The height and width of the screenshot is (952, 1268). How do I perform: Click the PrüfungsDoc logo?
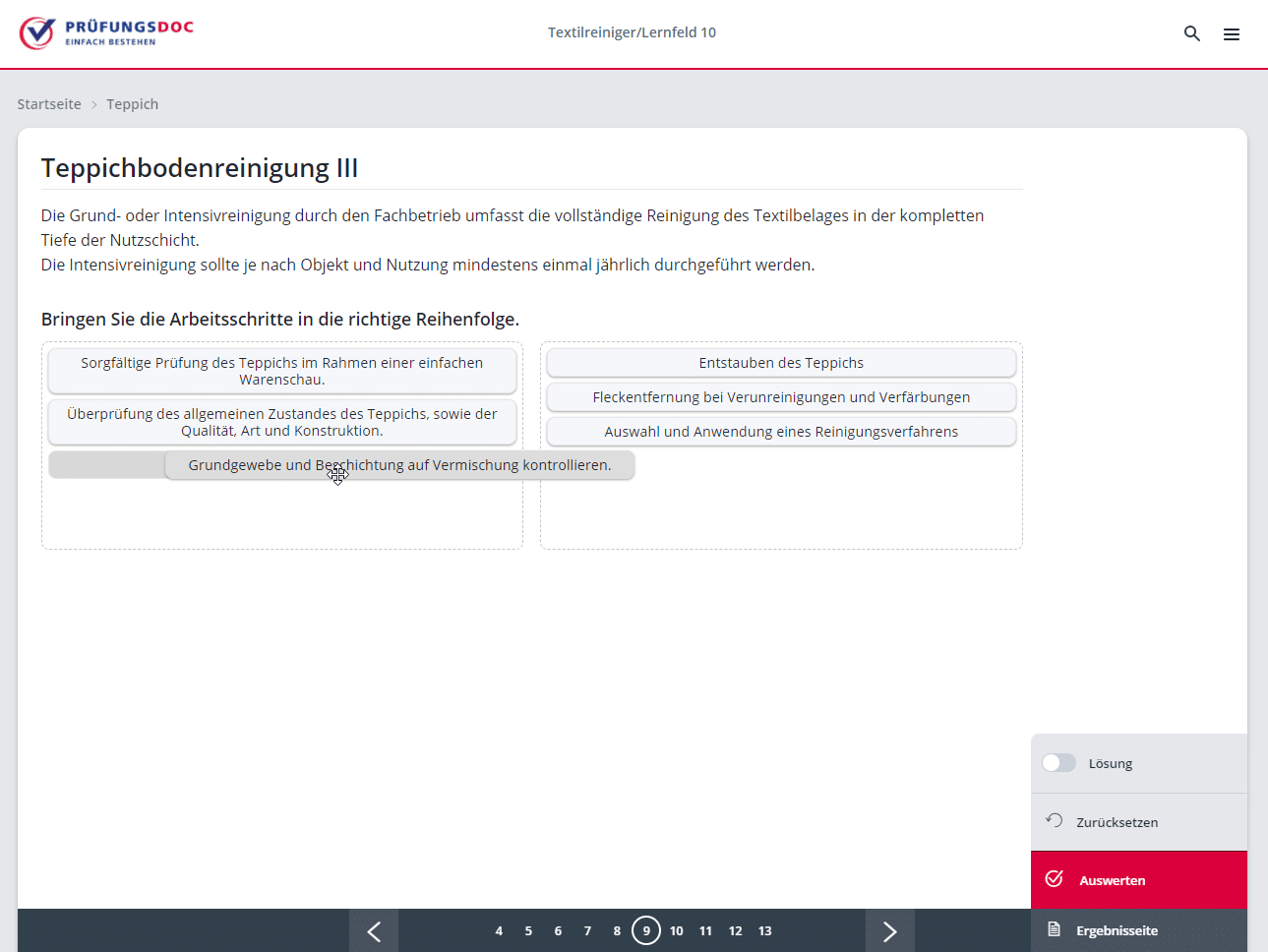106,33
